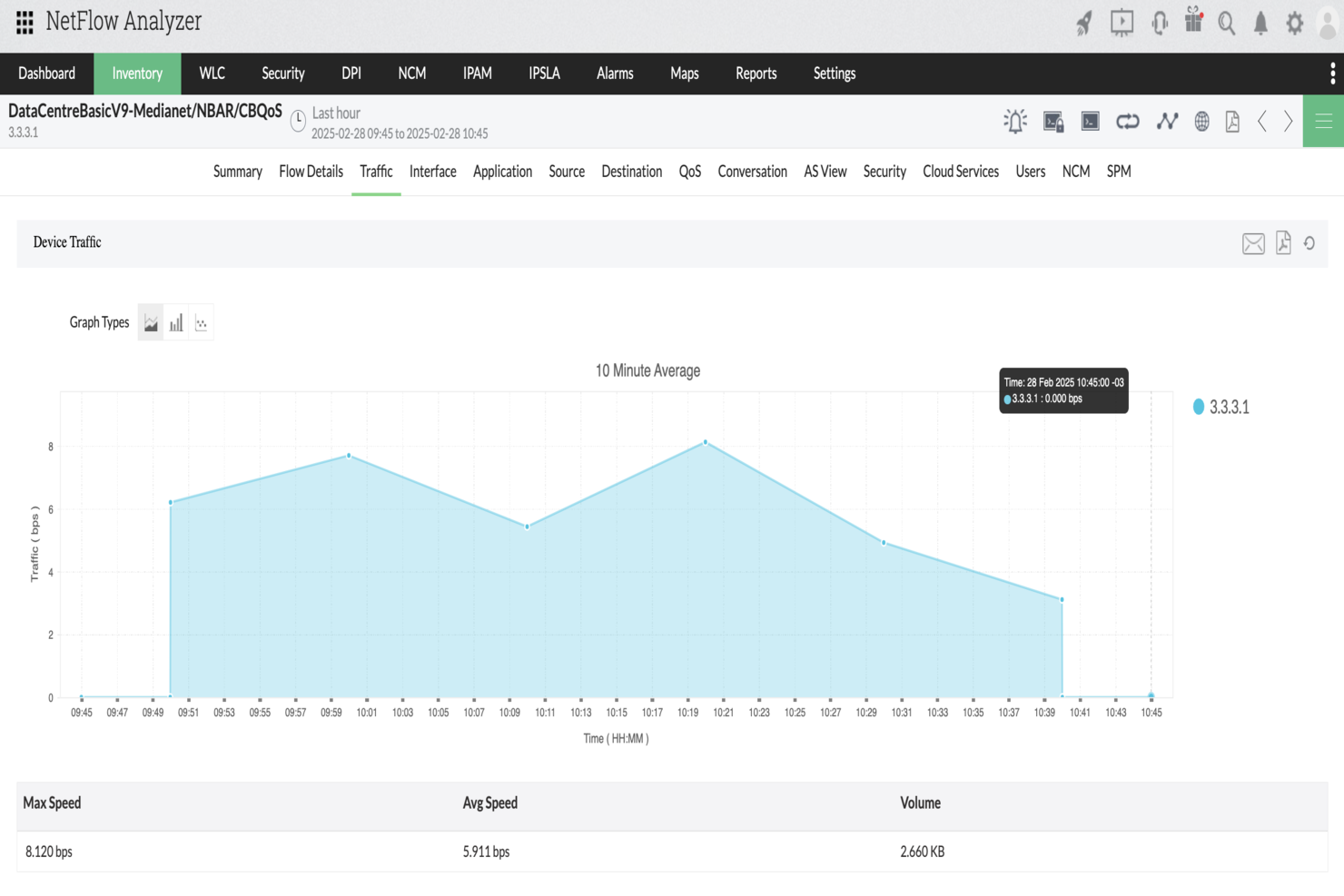Viewport: 1344px width, 896px height.
Task: Select bar chart graph type
Action: (176, 322)
